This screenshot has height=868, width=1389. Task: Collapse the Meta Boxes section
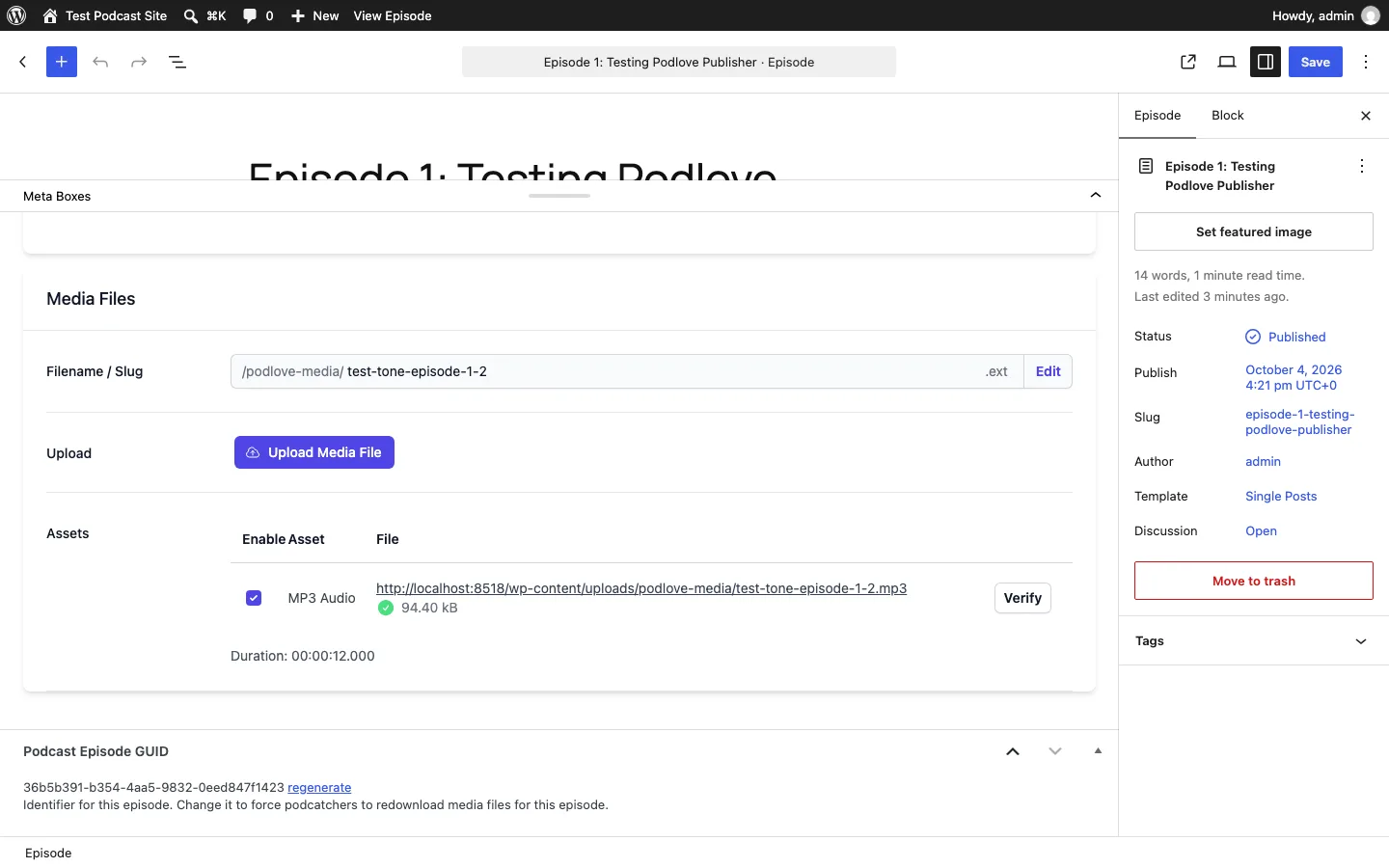[x=1096, y=196]
